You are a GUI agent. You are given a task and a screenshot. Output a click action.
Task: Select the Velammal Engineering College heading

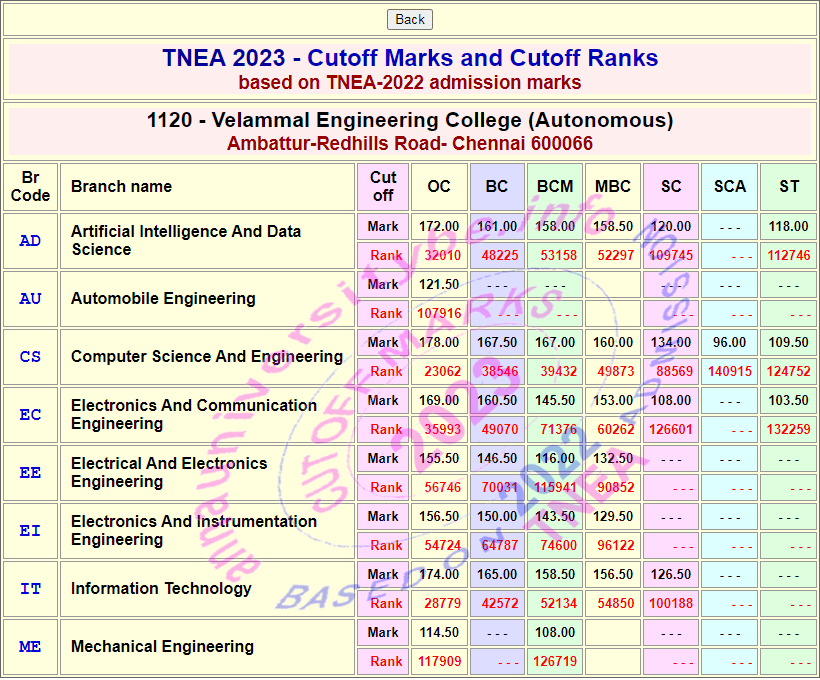[410, 121]
